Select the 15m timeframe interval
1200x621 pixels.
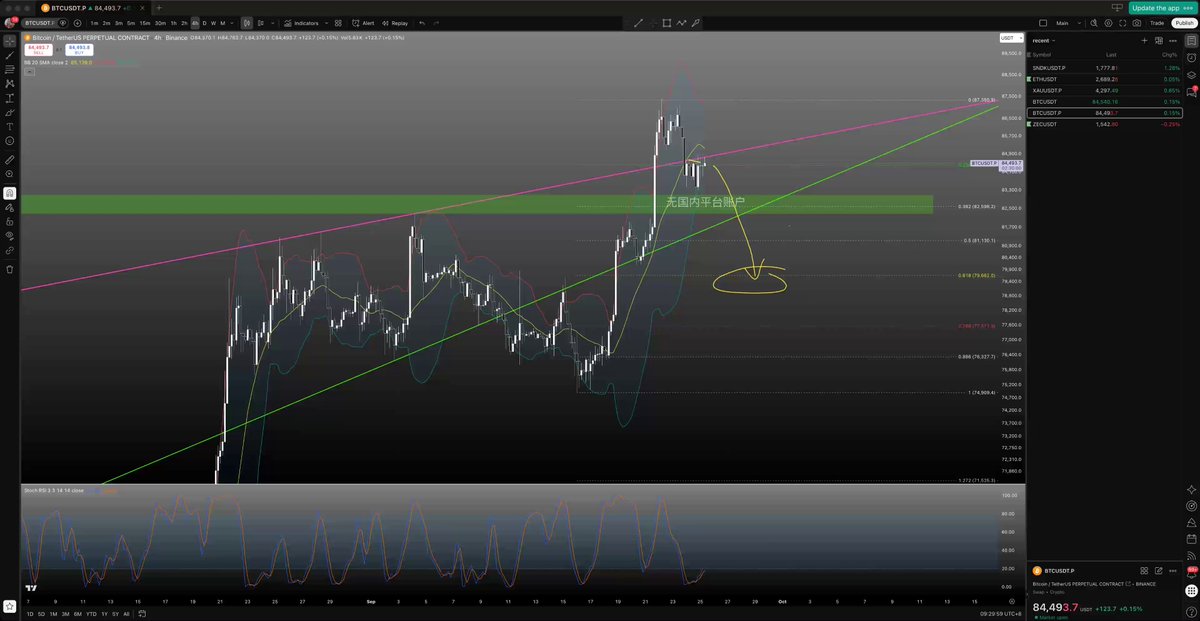pyautogui.click(x=145, y=23)
